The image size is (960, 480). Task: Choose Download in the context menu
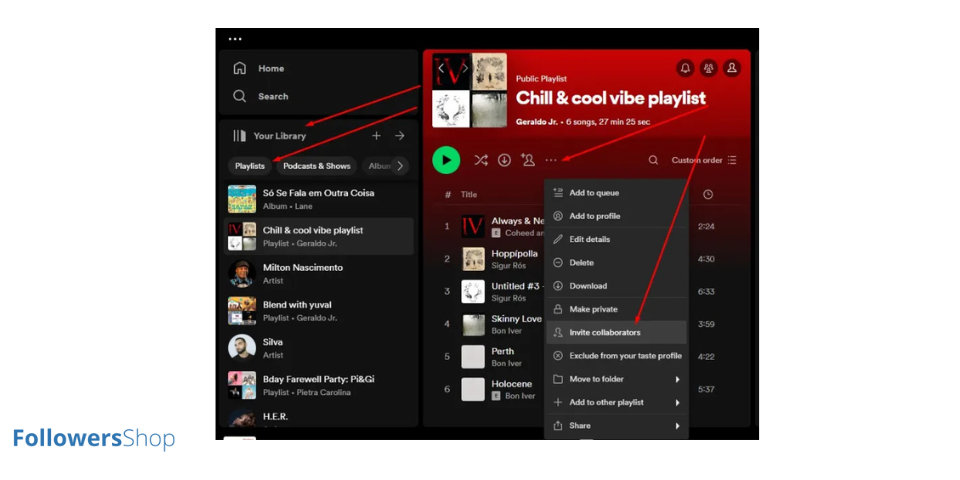616,286
